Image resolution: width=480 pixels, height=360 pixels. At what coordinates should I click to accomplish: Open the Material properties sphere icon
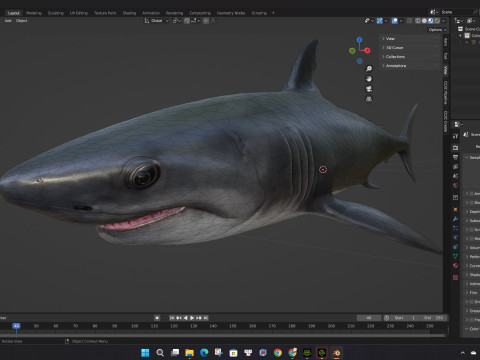[455, 266]
